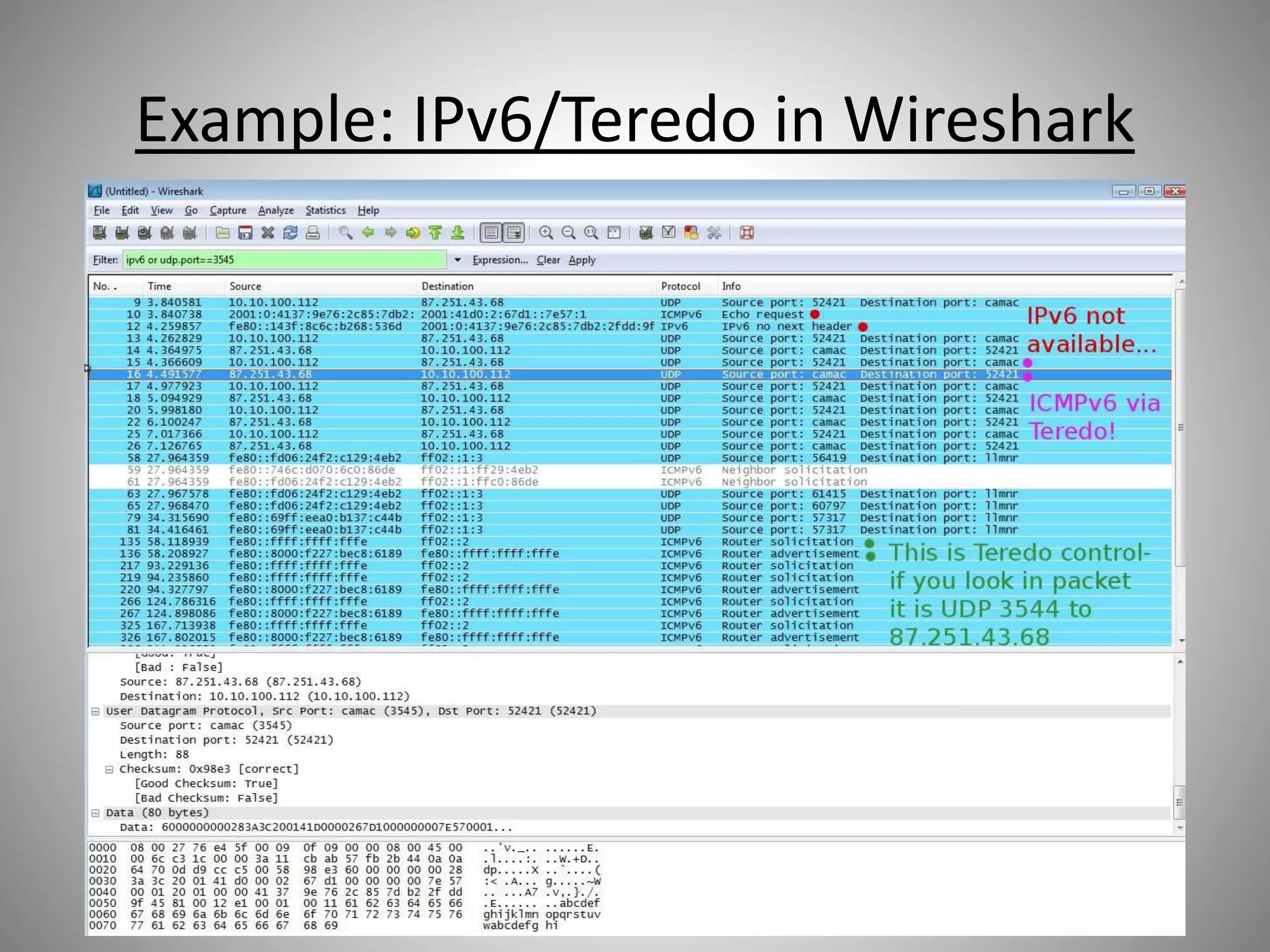Open the View menu
Screen dimensions: 1270x952
coord(162,211)
